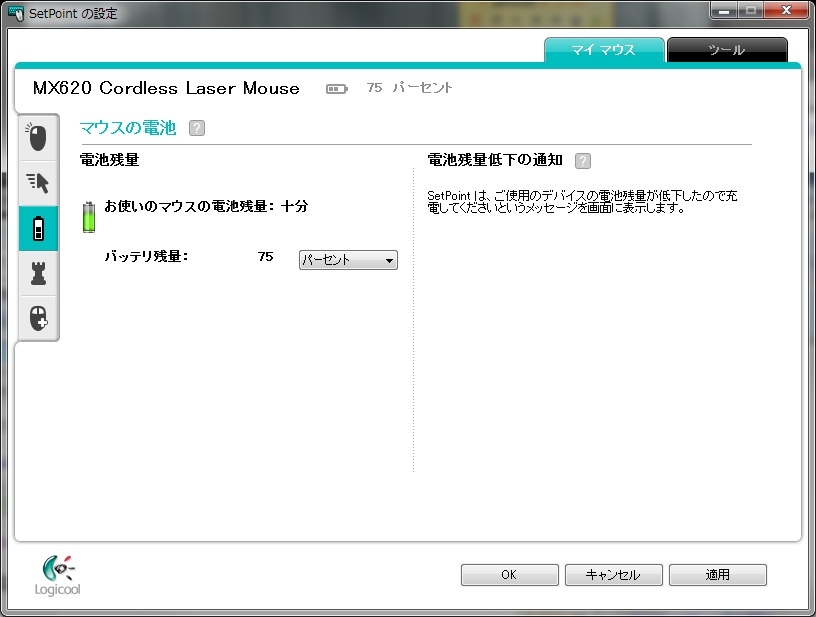Click the キャンセル button
This screenshot has height=617, width=816.
(x=614, y=575)
